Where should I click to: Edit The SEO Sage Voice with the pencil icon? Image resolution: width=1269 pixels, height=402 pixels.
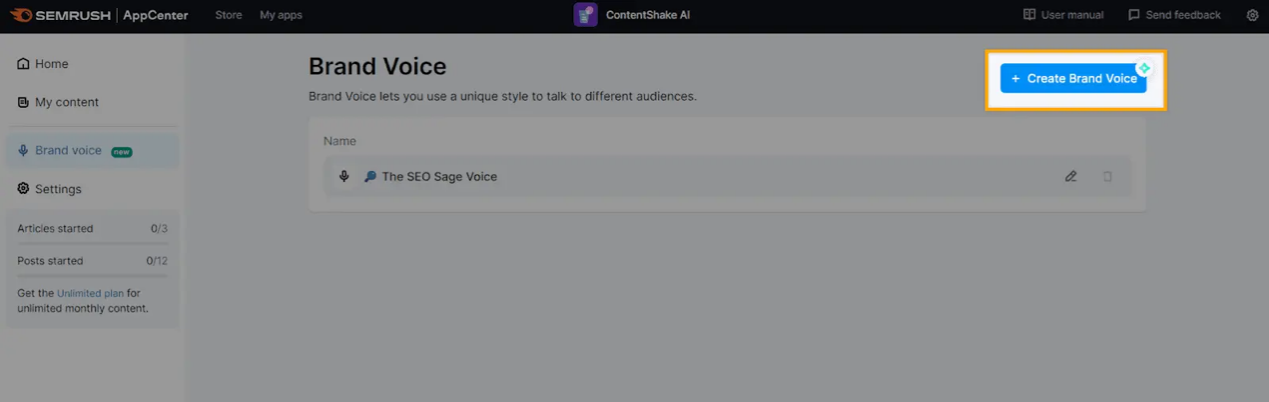point(1071,176)
